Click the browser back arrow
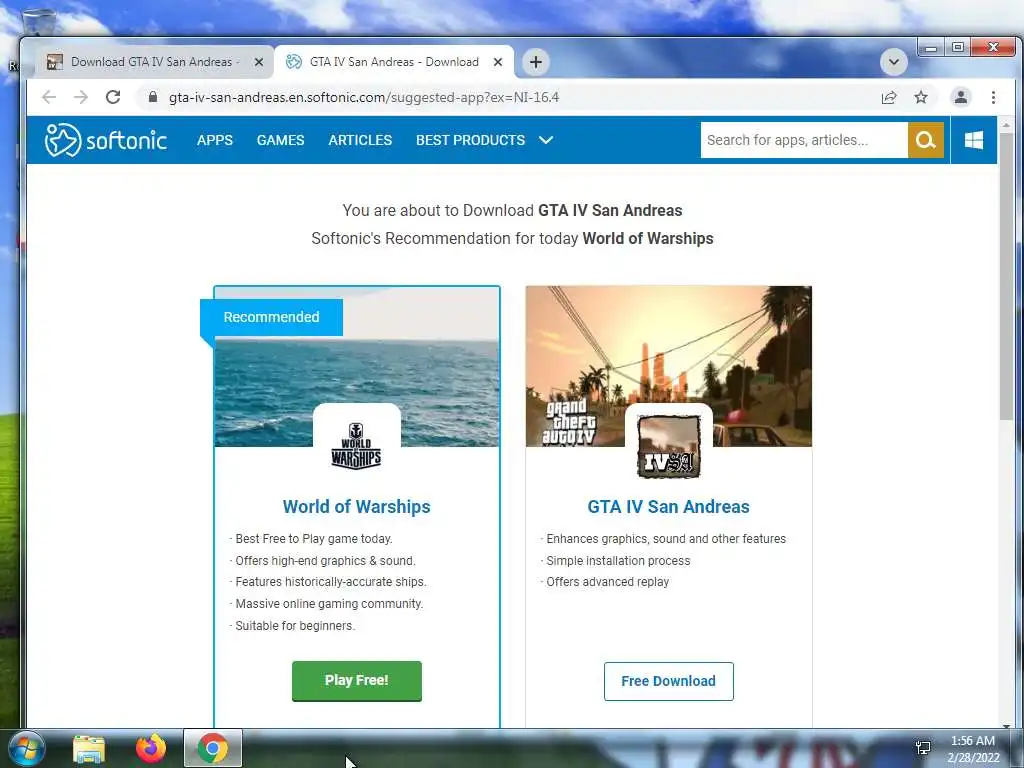The height and width of the screenshot is (768, 1024). (x=49, y=97)
